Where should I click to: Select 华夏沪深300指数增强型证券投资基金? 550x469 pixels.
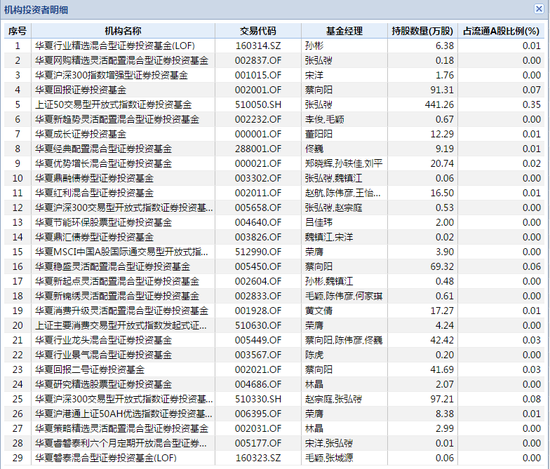click(x=274, y=75)
